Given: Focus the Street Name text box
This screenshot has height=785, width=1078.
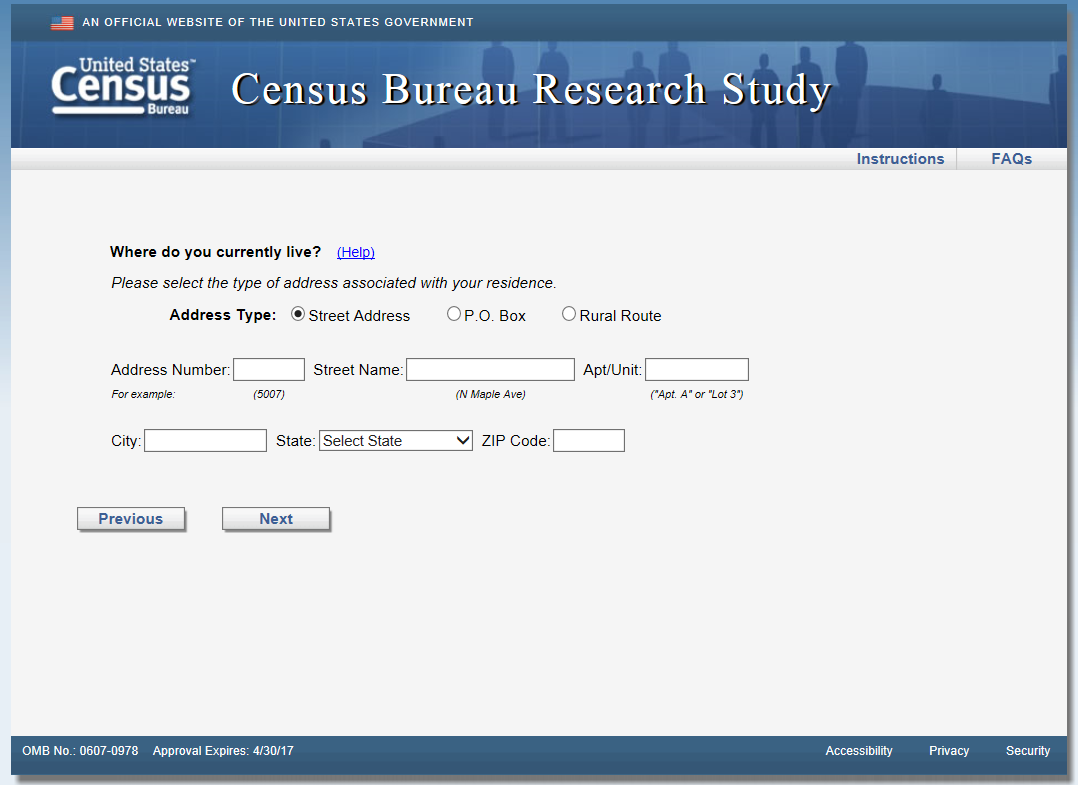Looking at the screenshot, I should (x=490, y=370).
